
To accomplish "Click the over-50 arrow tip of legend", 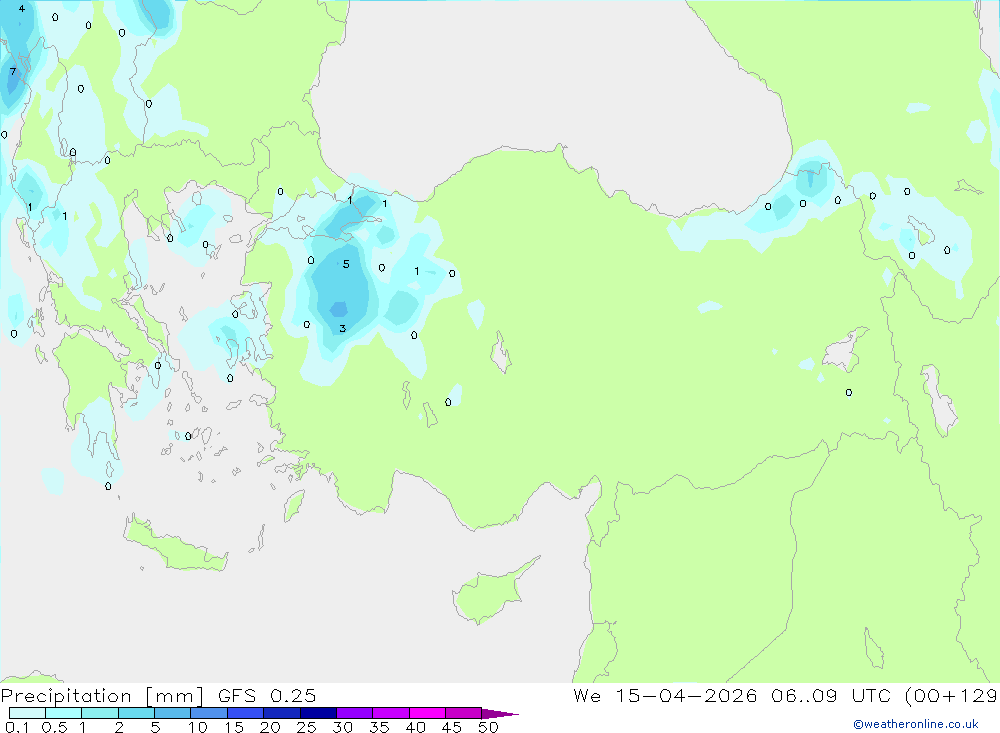I will click(x=500, y=713).
